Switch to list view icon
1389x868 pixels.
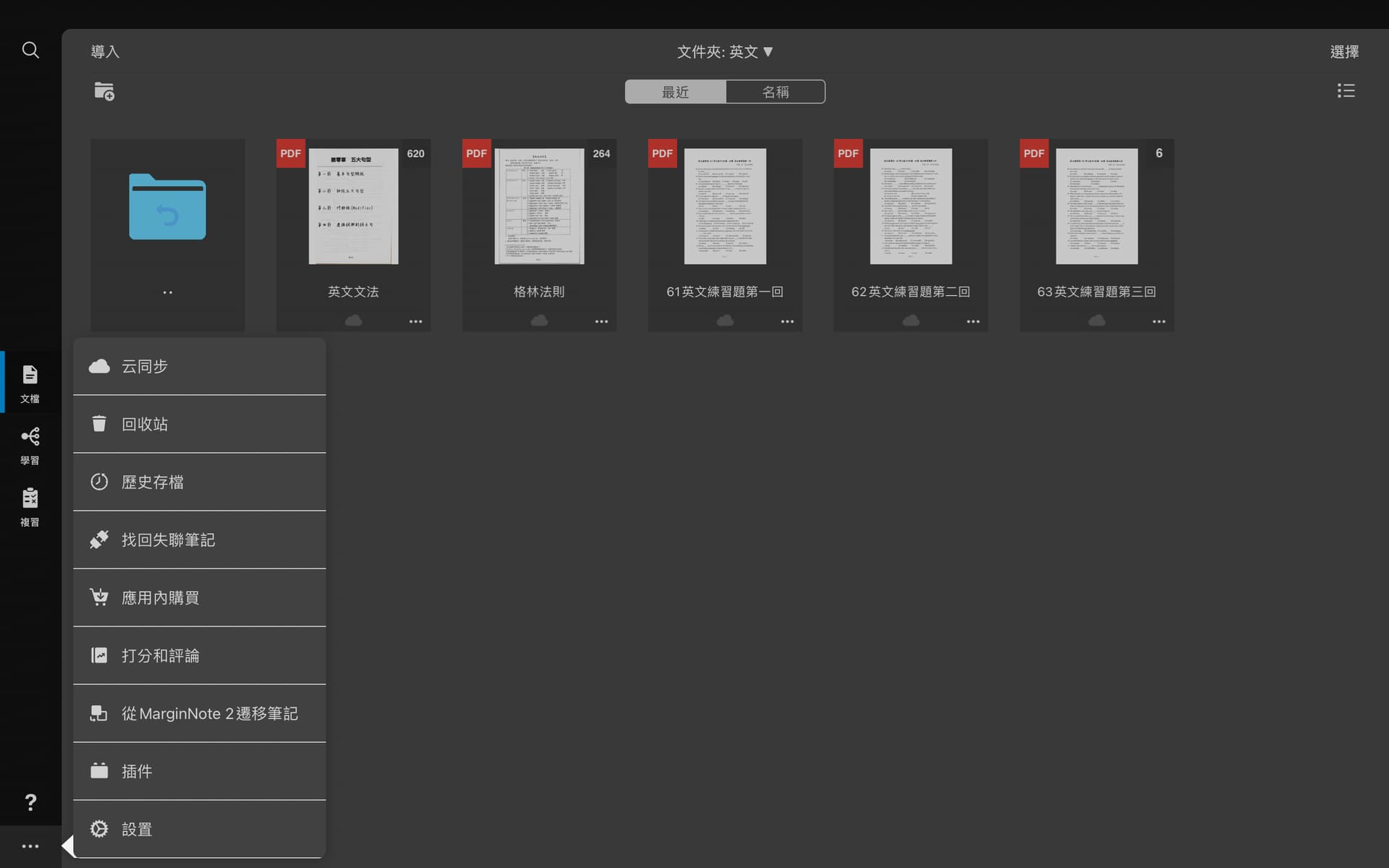pyautogui.click(x=1346, y=90)
